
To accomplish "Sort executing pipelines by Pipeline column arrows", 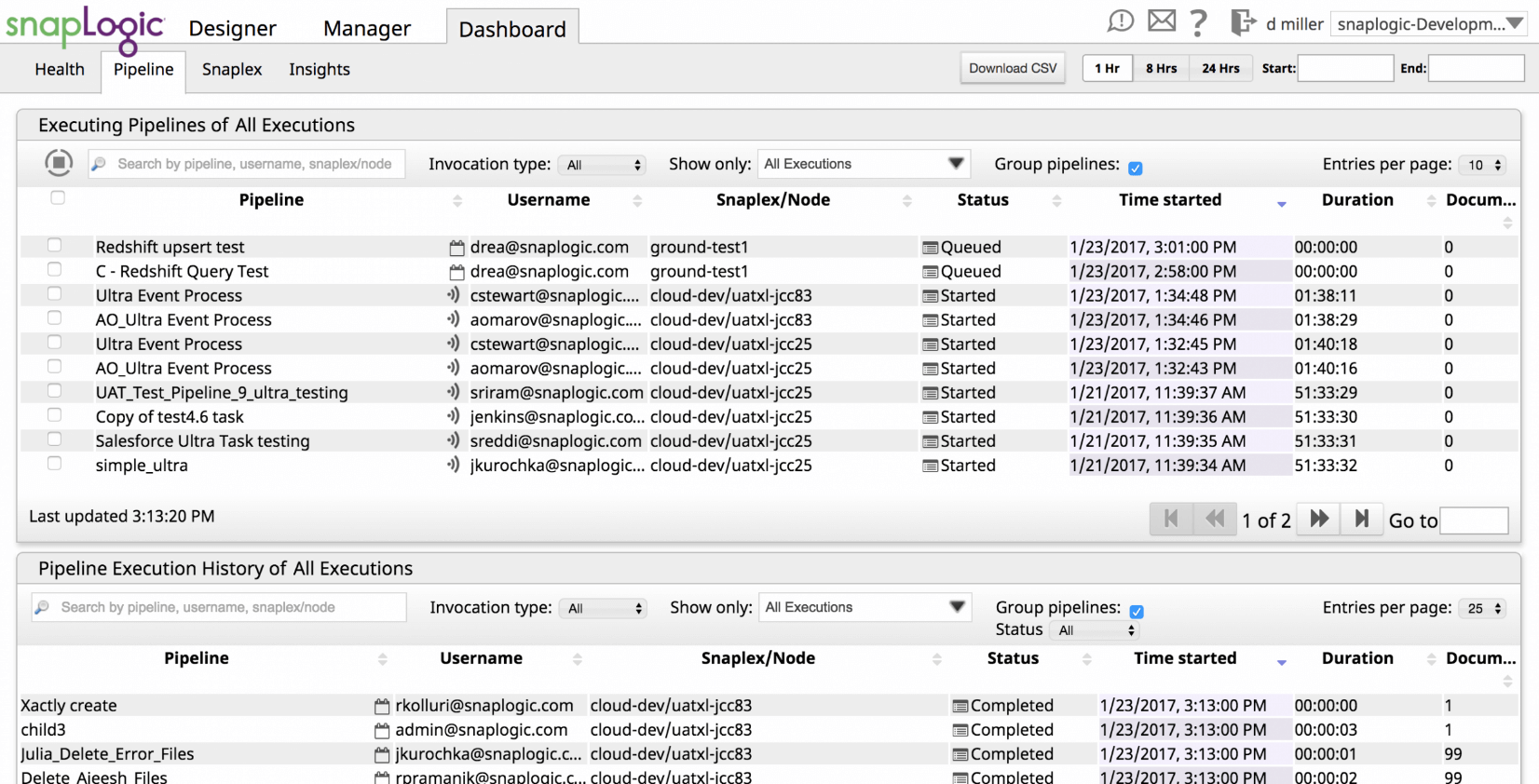I will pos(457,200).
